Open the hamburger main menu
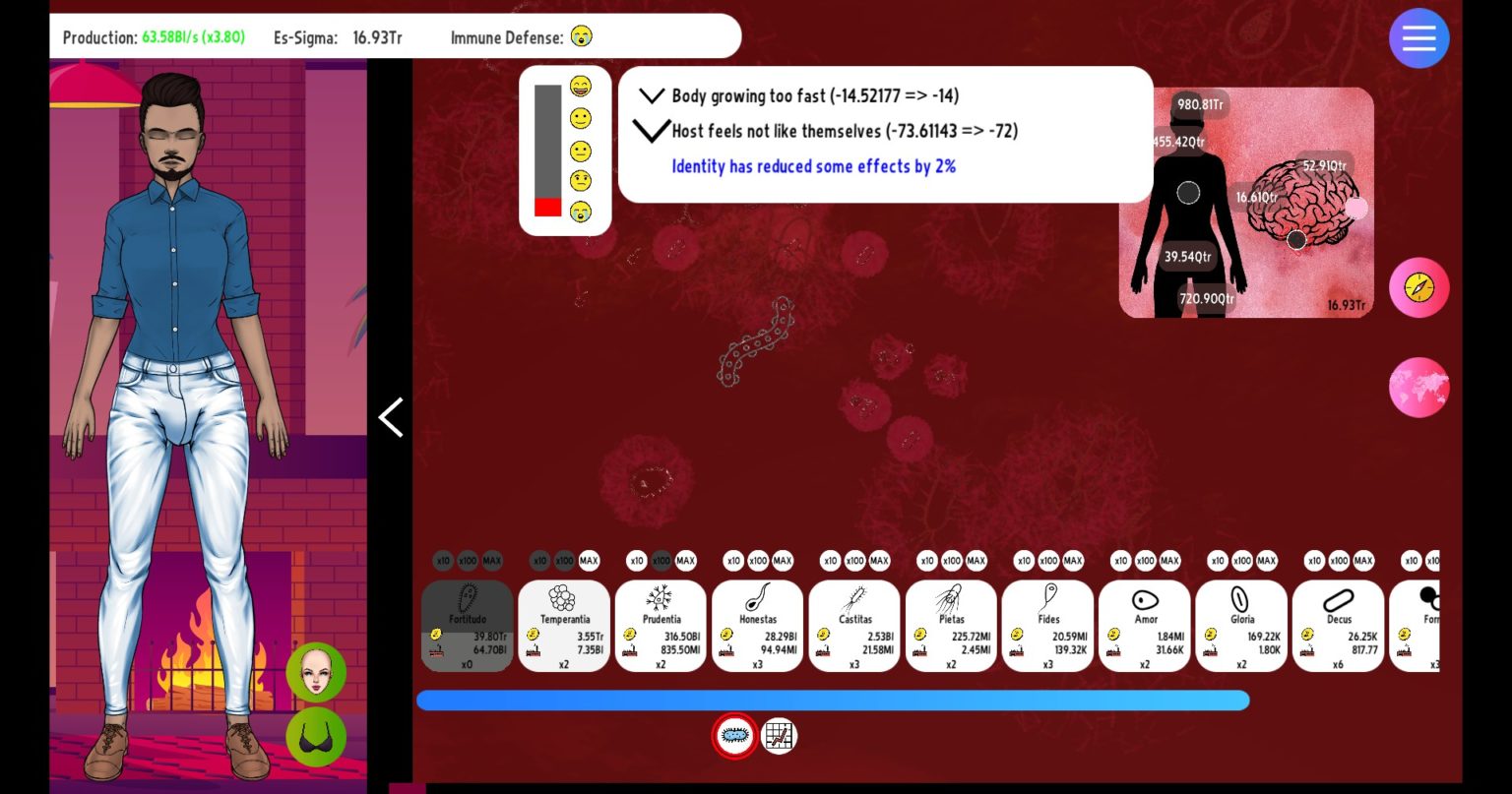Image resolution: width=1512 pixels, height=794 pixels. pos(1418,38)
